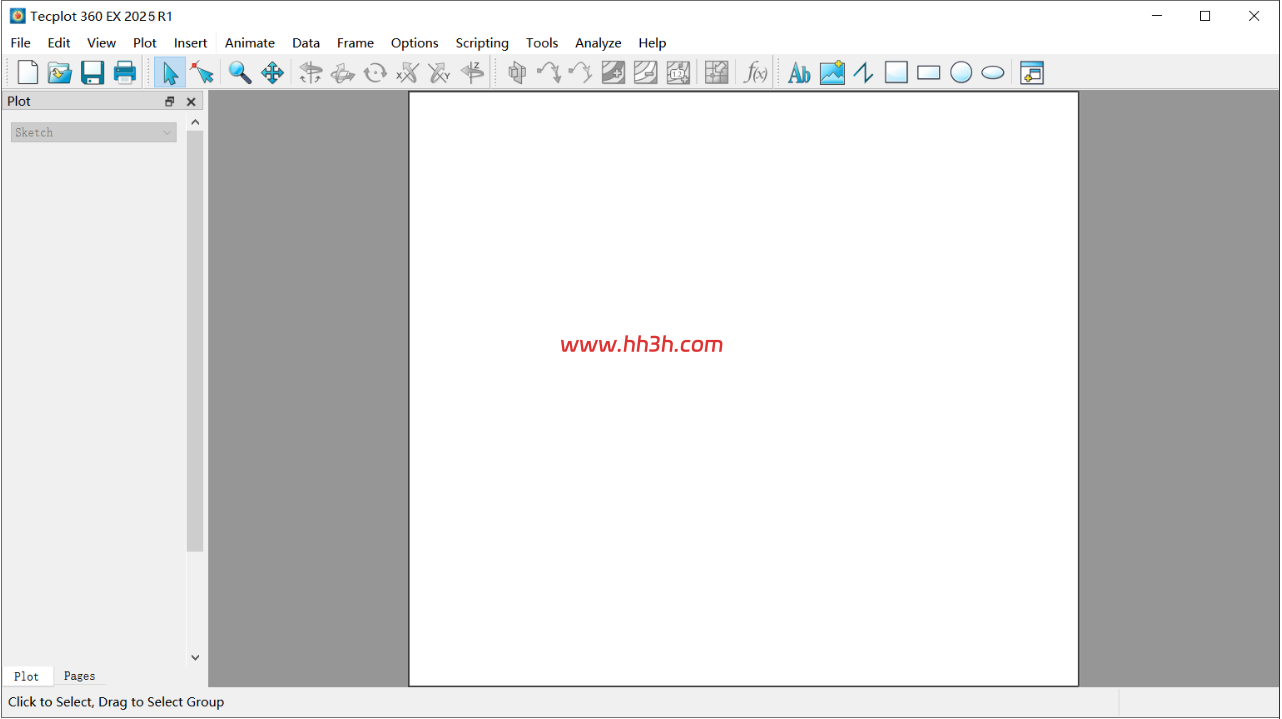Click the sidebar scroll up arrow
Viewport: 1282px width, 719px height.
[x=195, y=122]
